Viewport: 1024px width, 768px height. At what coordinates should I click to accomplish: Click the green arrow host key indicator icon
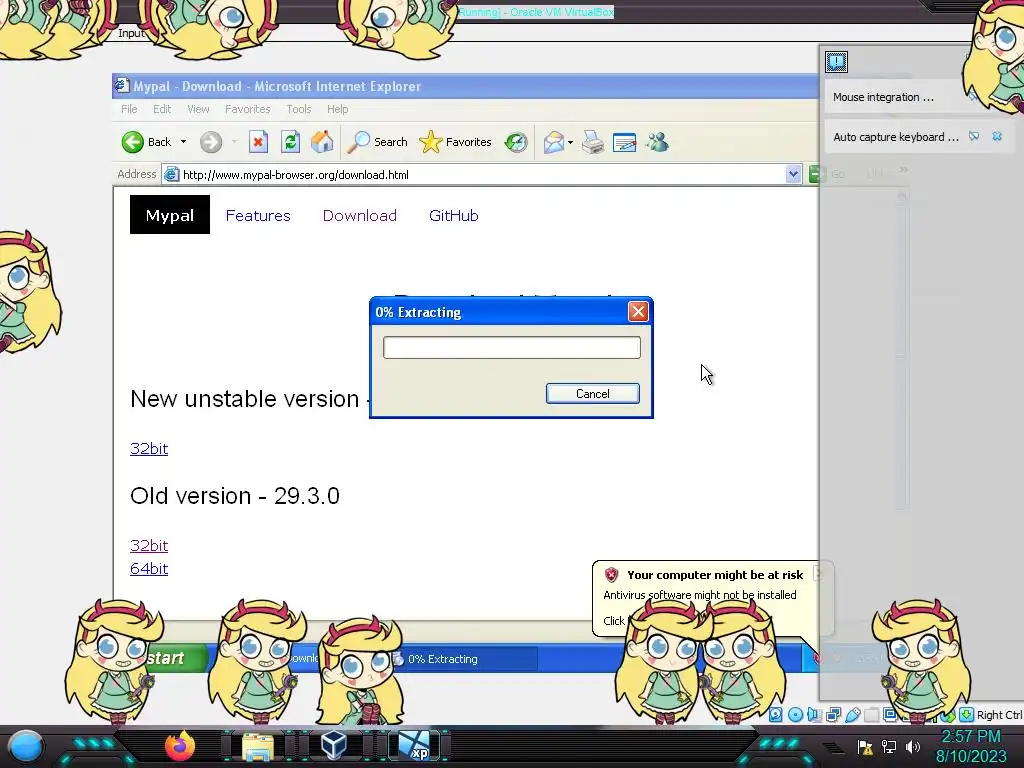click(967, 714)
